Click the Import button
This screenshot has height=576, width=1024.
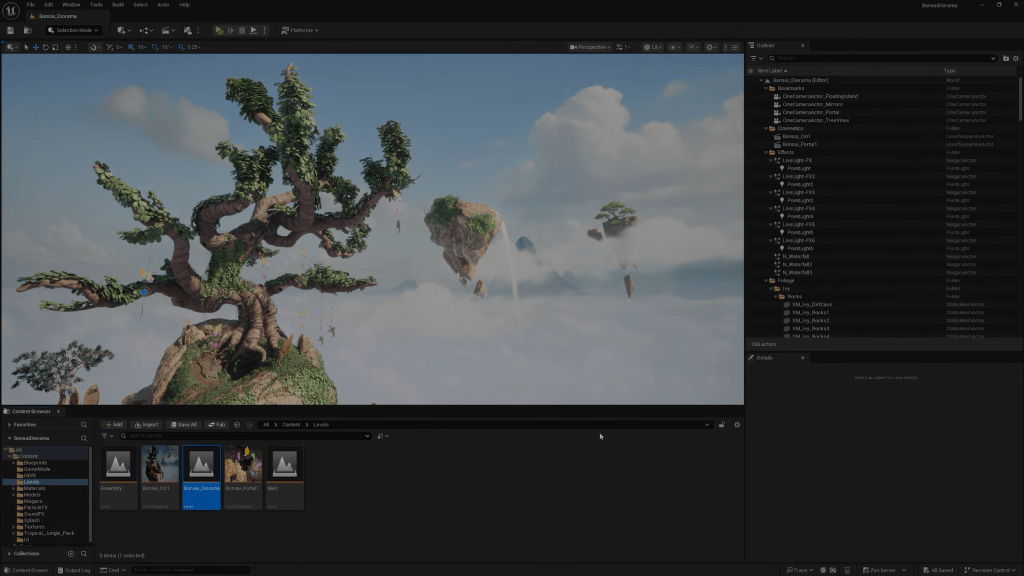coord(146,425)
